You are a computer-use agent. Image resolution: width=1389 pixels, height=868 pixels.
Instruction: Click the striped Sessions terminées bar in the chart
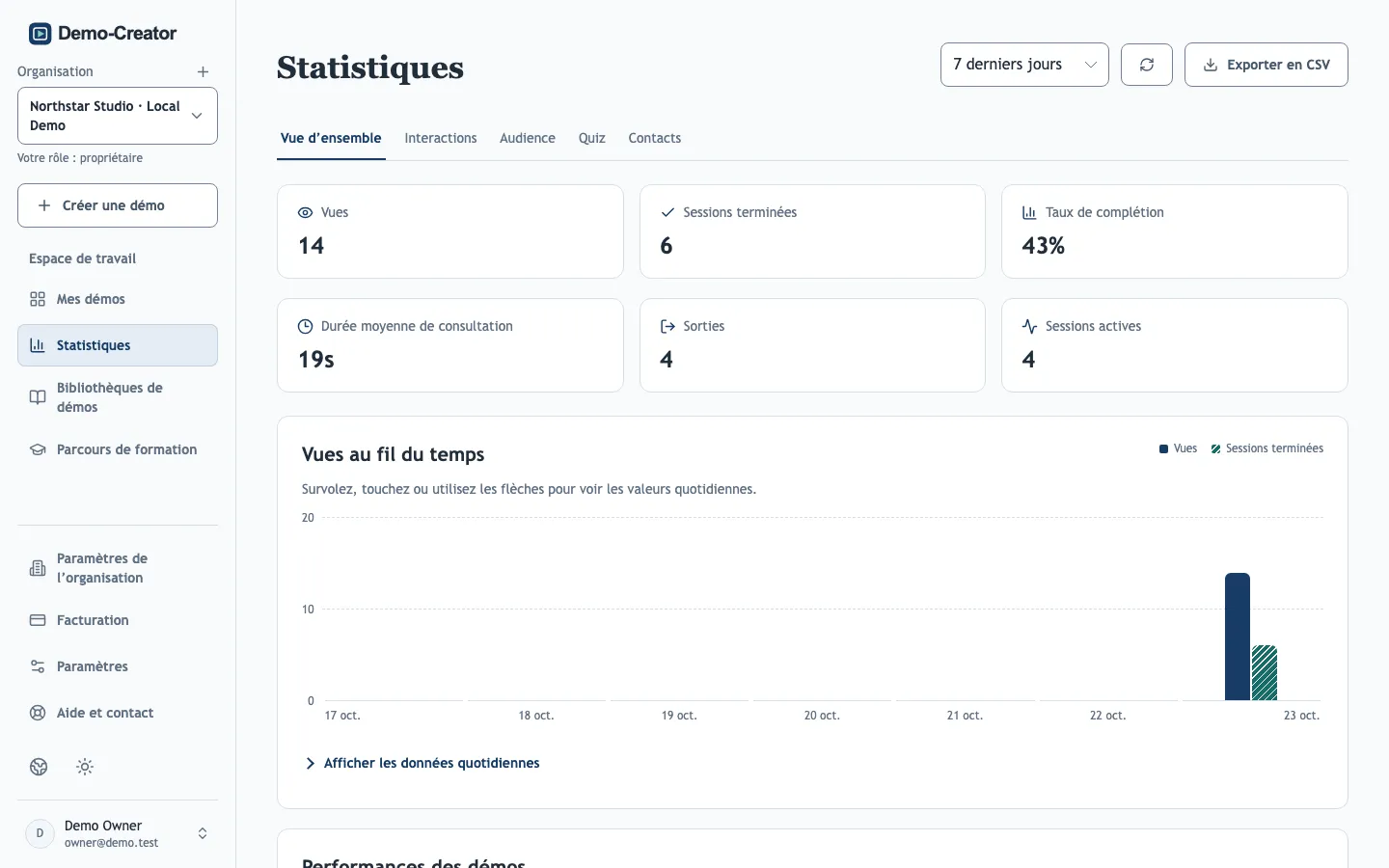coord(1265,673)
